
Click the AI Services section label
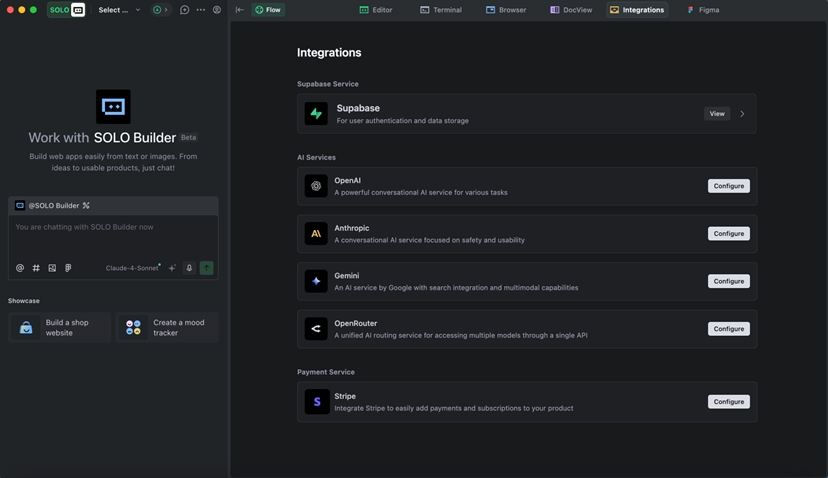tap(316, 157)
